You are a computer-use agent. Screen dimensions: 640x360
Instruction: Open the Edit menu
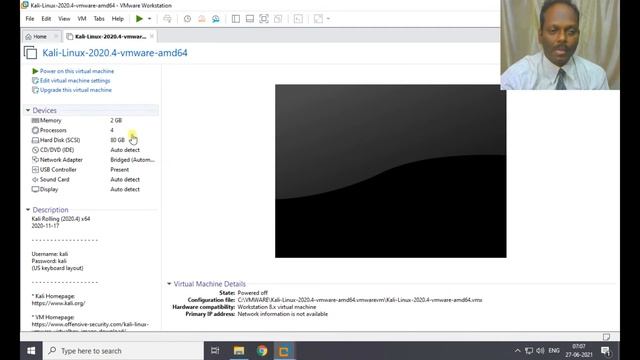(46, 19)
